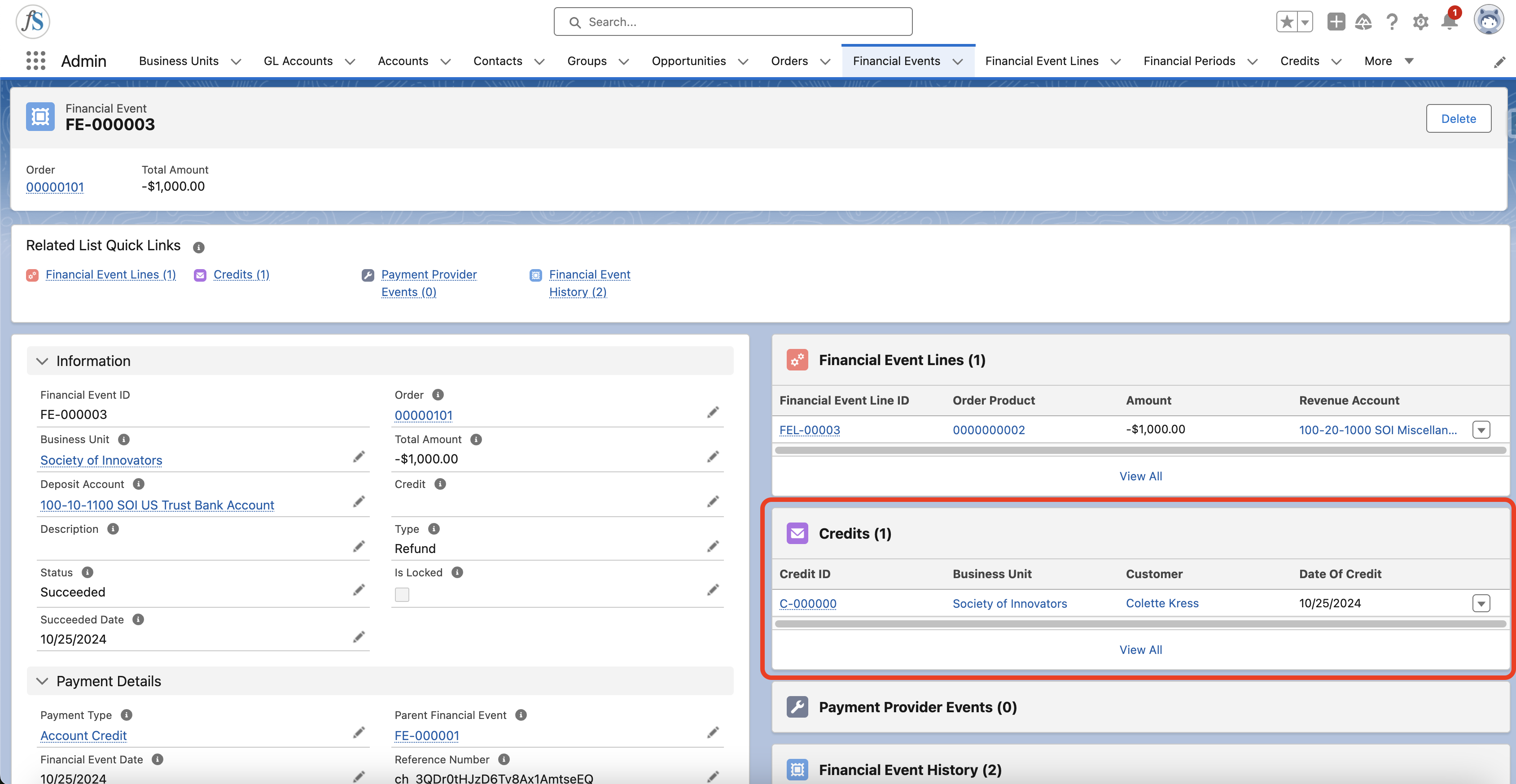Click the Payment Provider Events wrench icon
The height and width of the screenshot is (784, 1516).
[797, 706]
